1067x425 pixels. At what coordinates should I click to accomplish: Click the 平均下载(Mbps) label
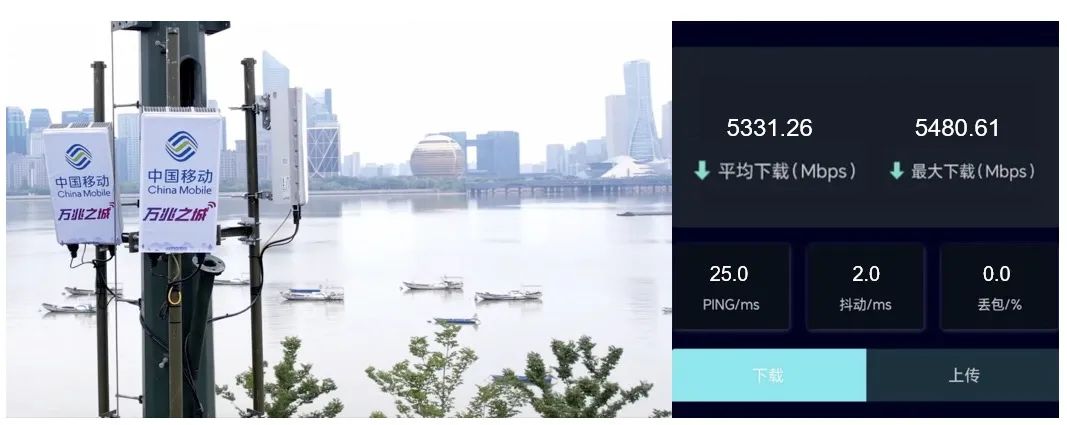[787, 171]
